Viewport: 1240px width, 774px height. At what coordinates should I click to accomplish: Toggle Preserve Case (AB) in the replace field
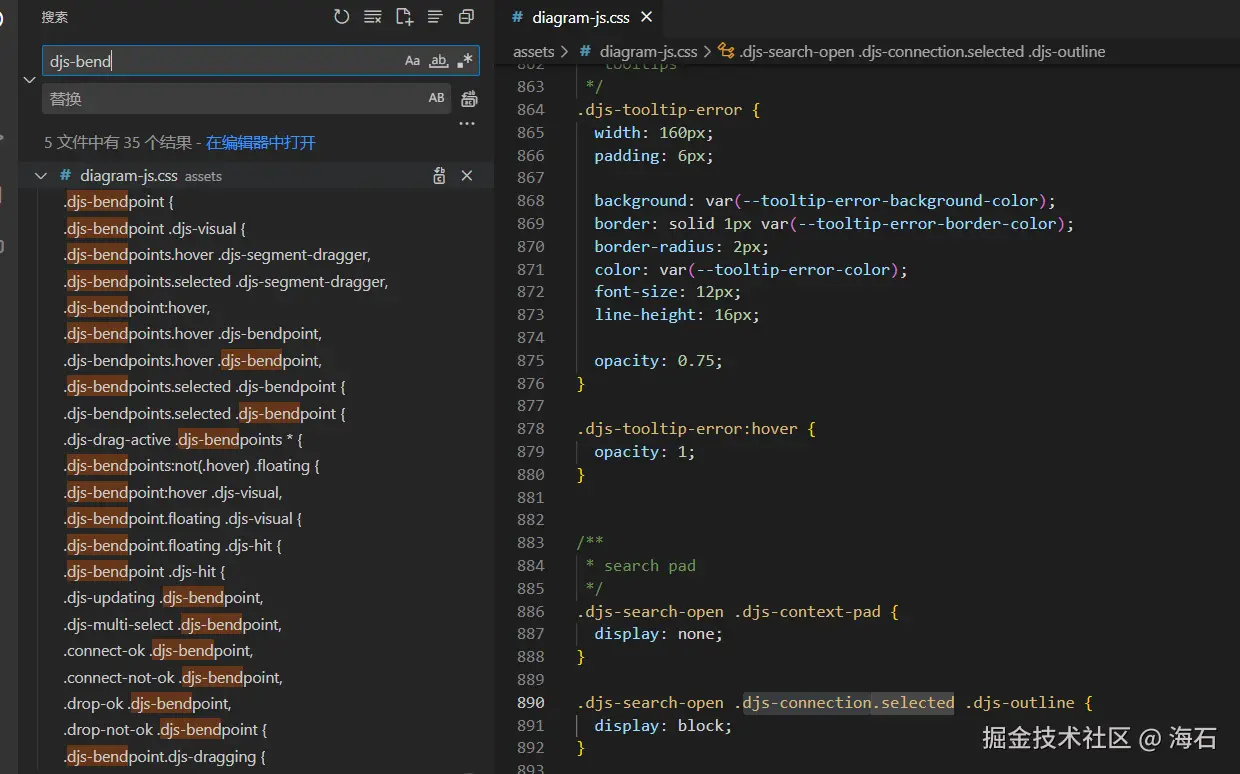point(436,98)
